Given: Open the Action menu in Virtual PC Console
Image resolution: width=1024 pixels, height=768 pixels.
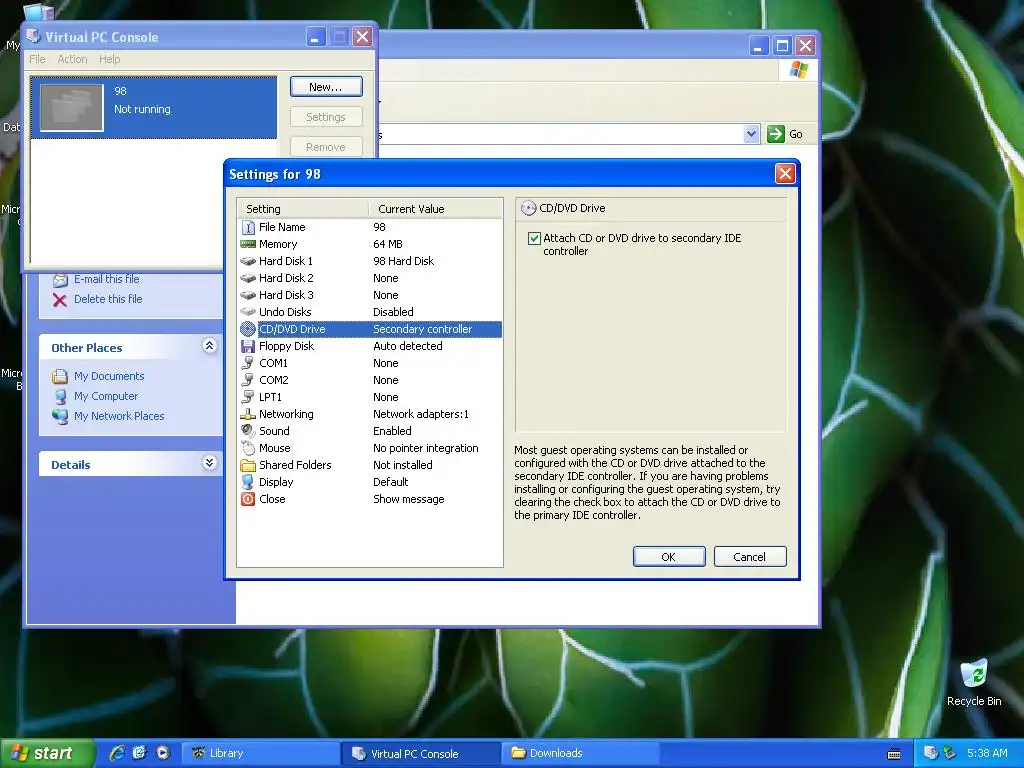Looking at the screenshot, I should [x=72, y=59].
